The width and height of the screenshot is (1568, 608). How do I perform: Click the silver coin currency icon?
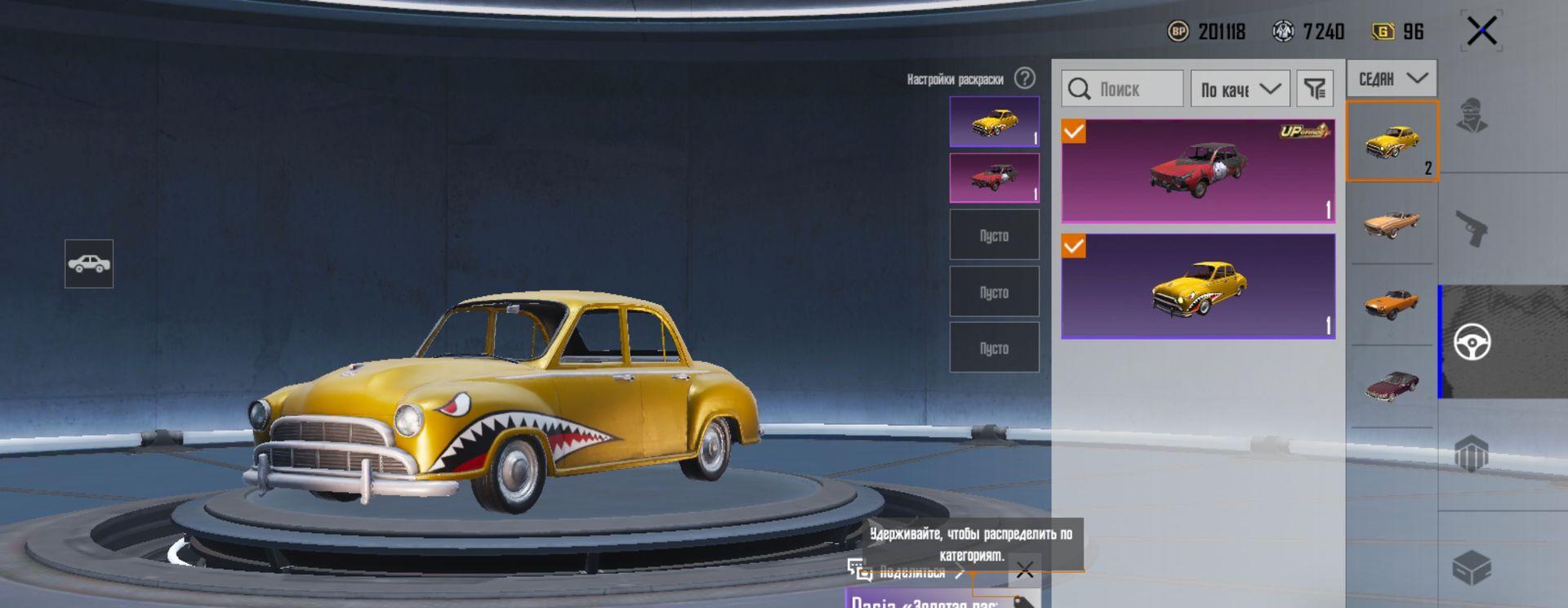1284,31
